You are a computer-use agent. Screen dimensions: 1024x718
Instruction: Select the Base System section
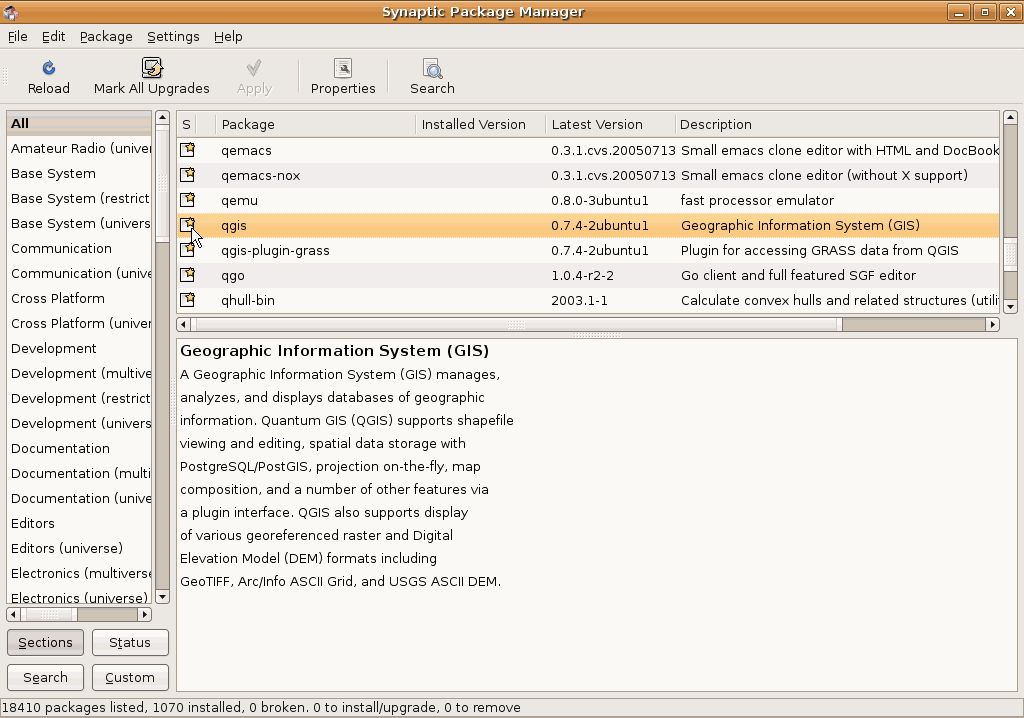pyautogui.click(x=79, y=173)
